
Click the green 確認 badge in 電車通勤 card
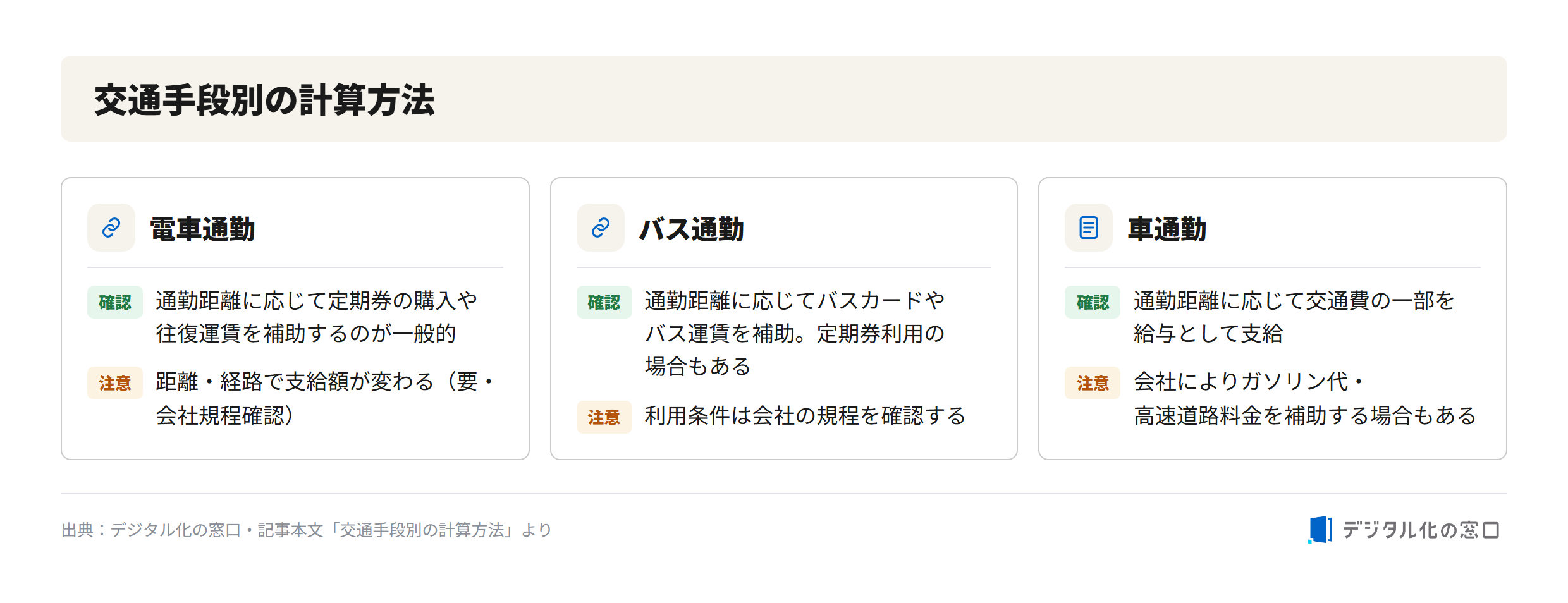[115, 302]
